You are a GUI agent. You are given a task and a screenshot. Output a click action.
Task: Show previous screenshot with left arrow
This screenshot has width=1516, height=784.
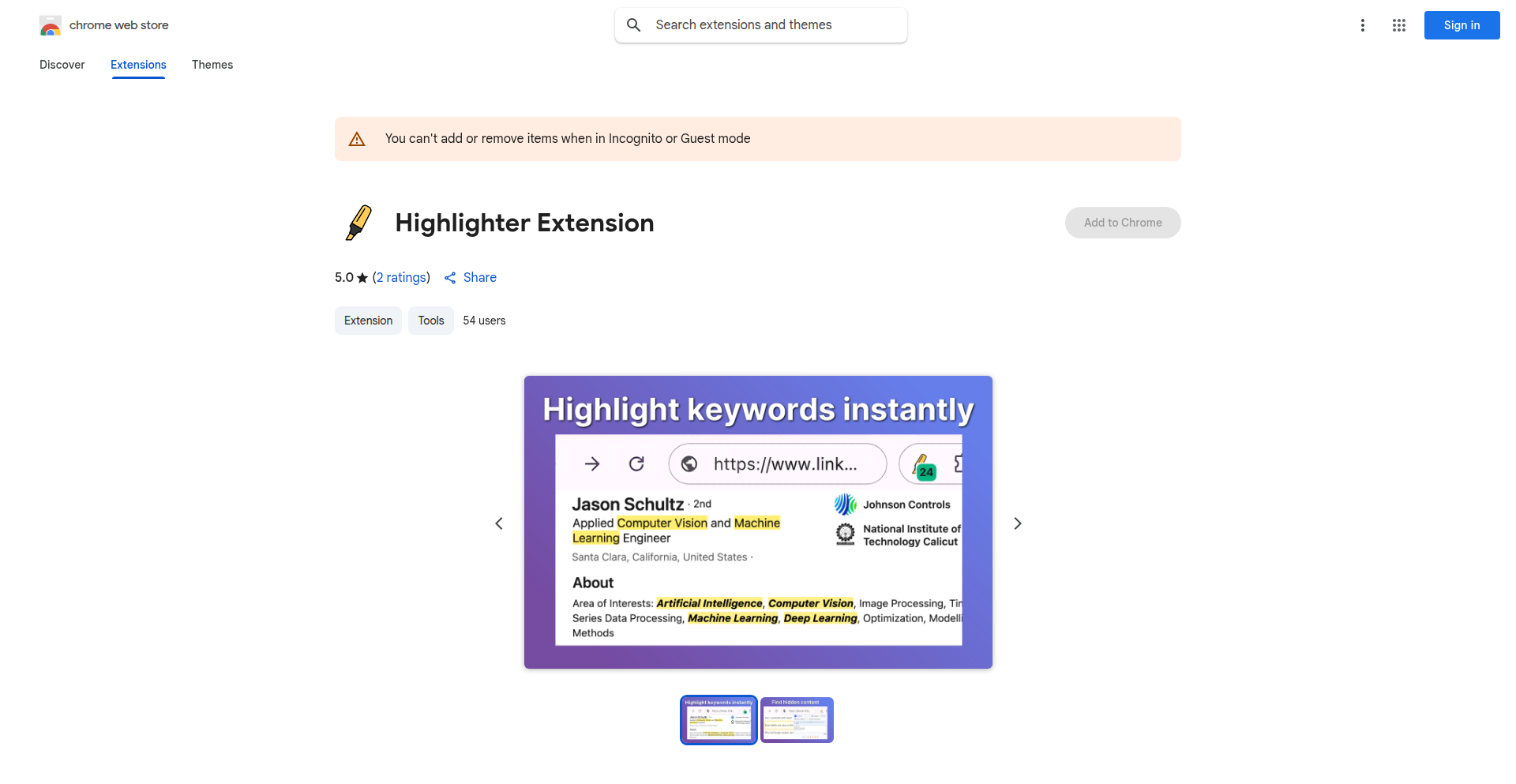tap(499, 523)
